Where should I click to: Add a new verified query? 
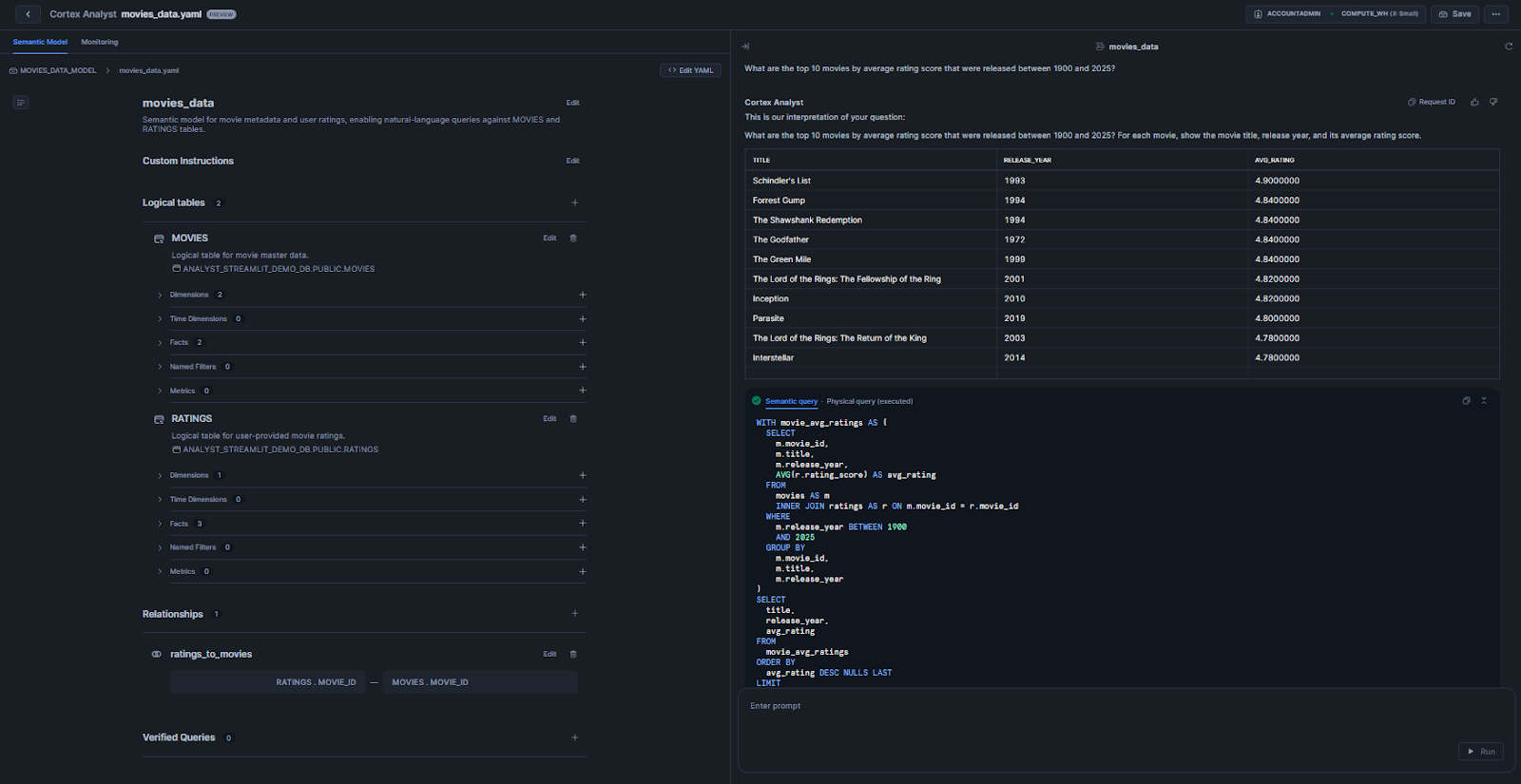pos(575,737)
